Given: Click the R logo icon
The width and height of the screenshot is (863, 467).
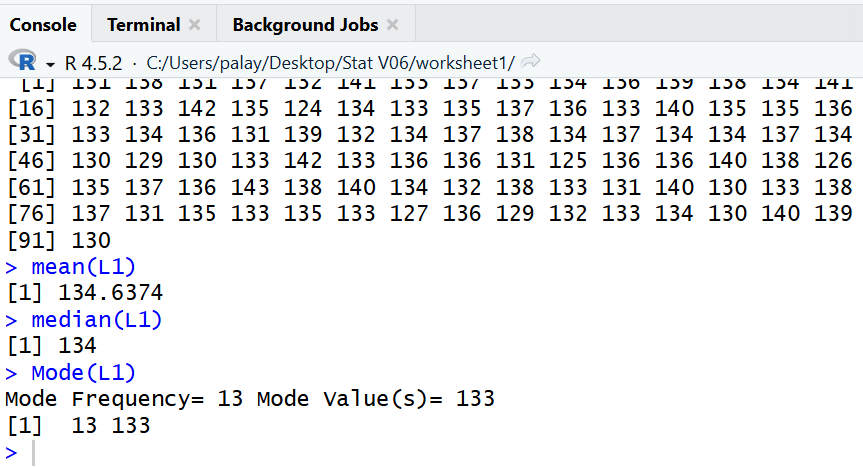Looking at the screenshot, I should point(22,61).
